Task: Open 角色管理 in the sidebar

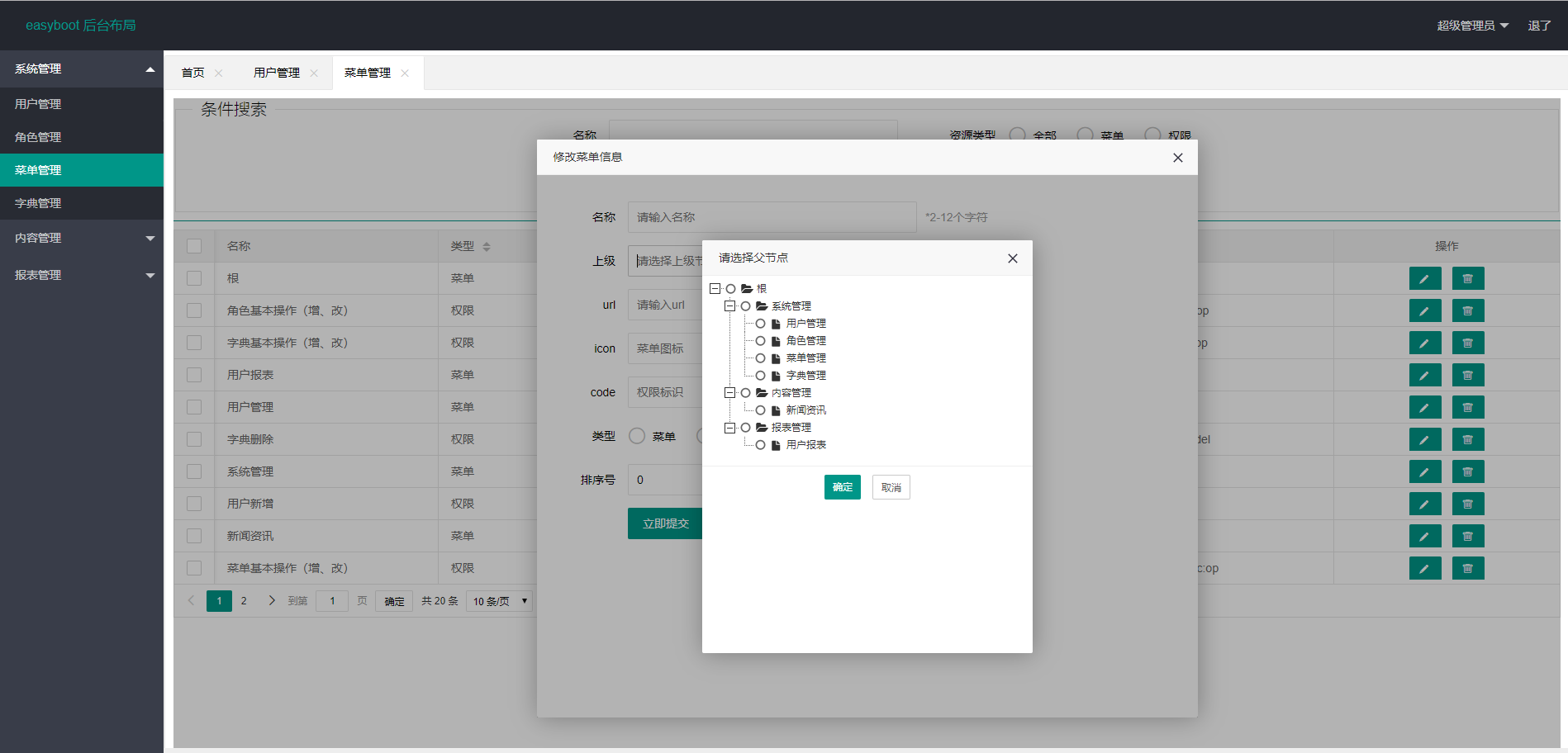Action: tap(82, 137)
